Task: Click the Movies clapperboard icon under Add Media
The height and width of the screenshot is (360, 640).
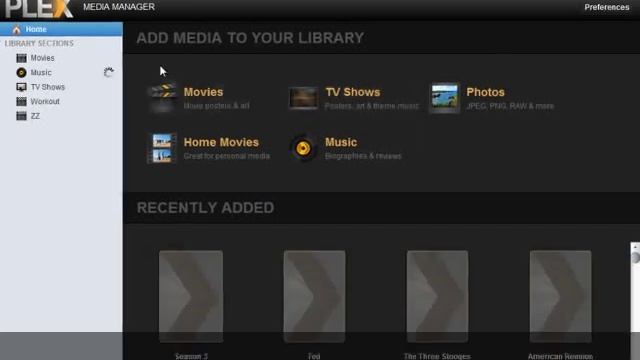Action: tap(162, 97)
